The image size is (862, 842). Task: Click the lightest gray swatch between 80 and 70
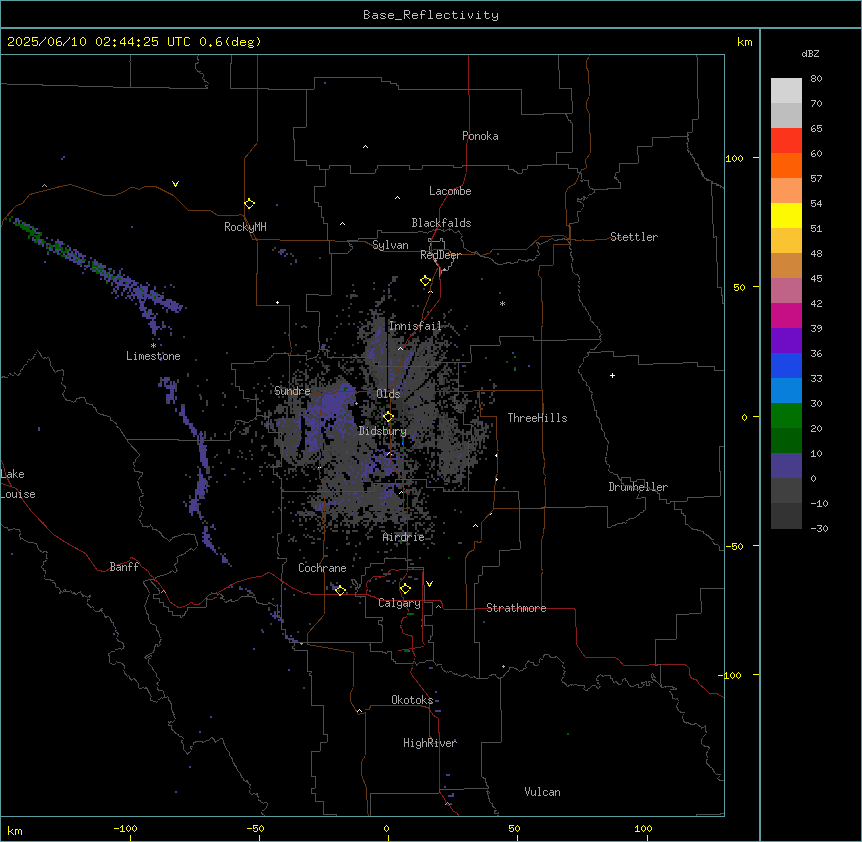786,90
